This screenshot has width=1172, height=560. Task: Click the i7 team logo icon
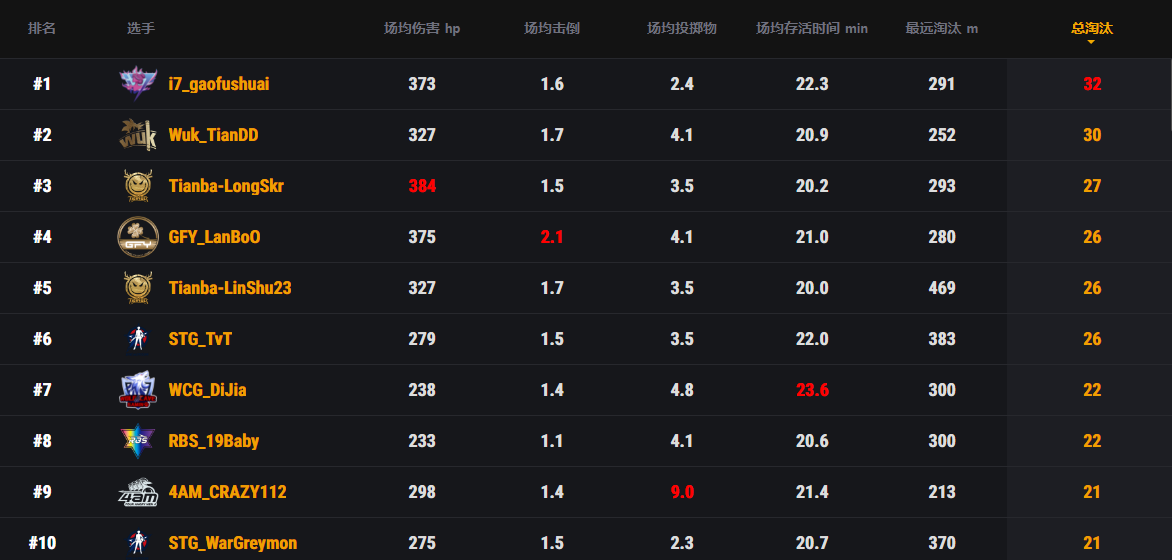click(x=138, y=84)
